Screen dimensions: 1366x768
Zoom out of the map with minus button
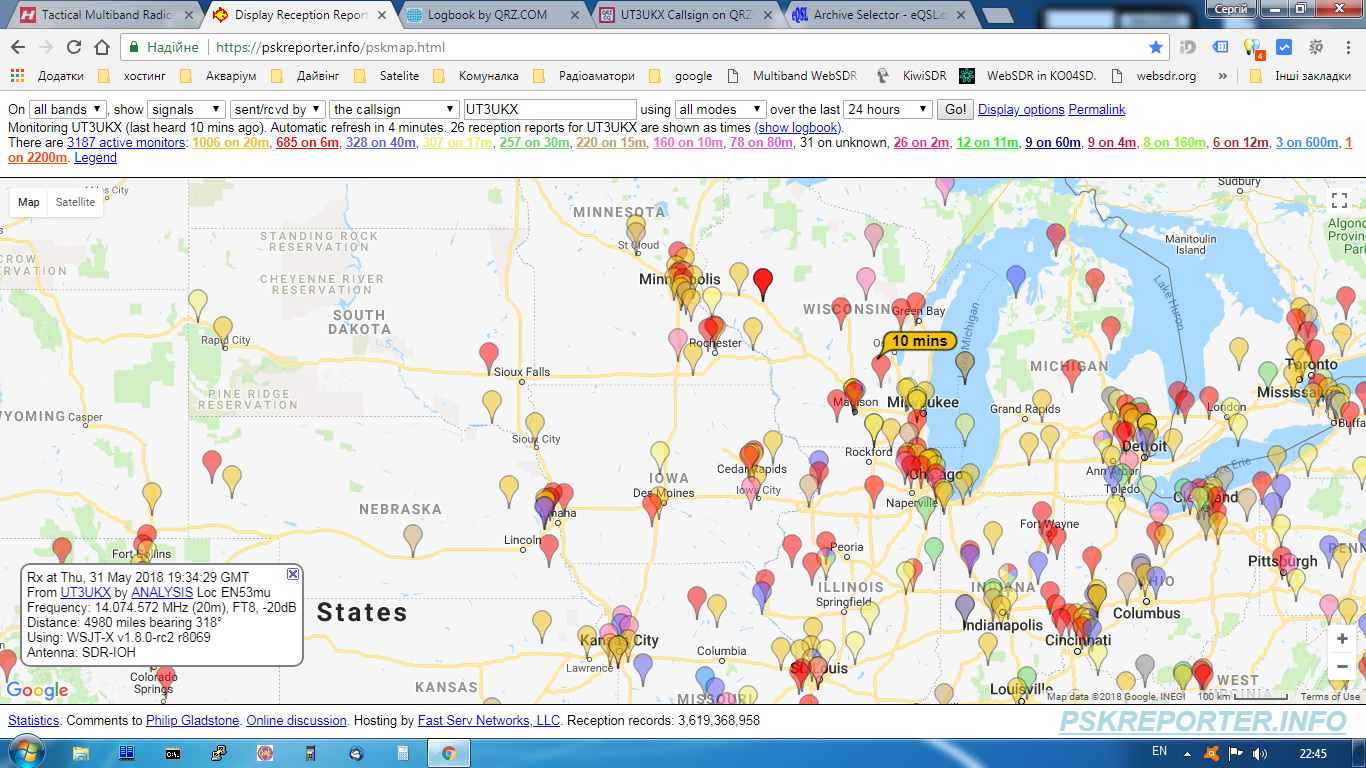pyautogui.click(x=1342, y=666)
